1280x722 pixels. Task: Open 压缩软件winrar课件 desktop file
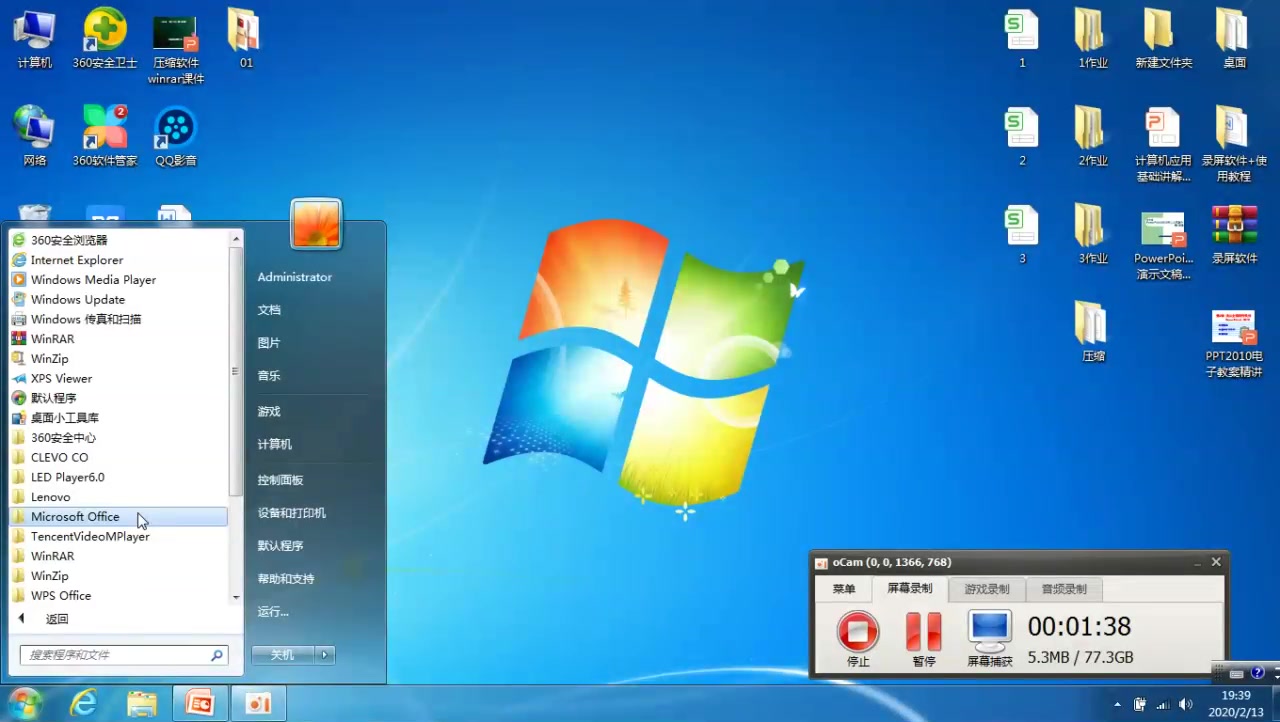coord(176,47)
